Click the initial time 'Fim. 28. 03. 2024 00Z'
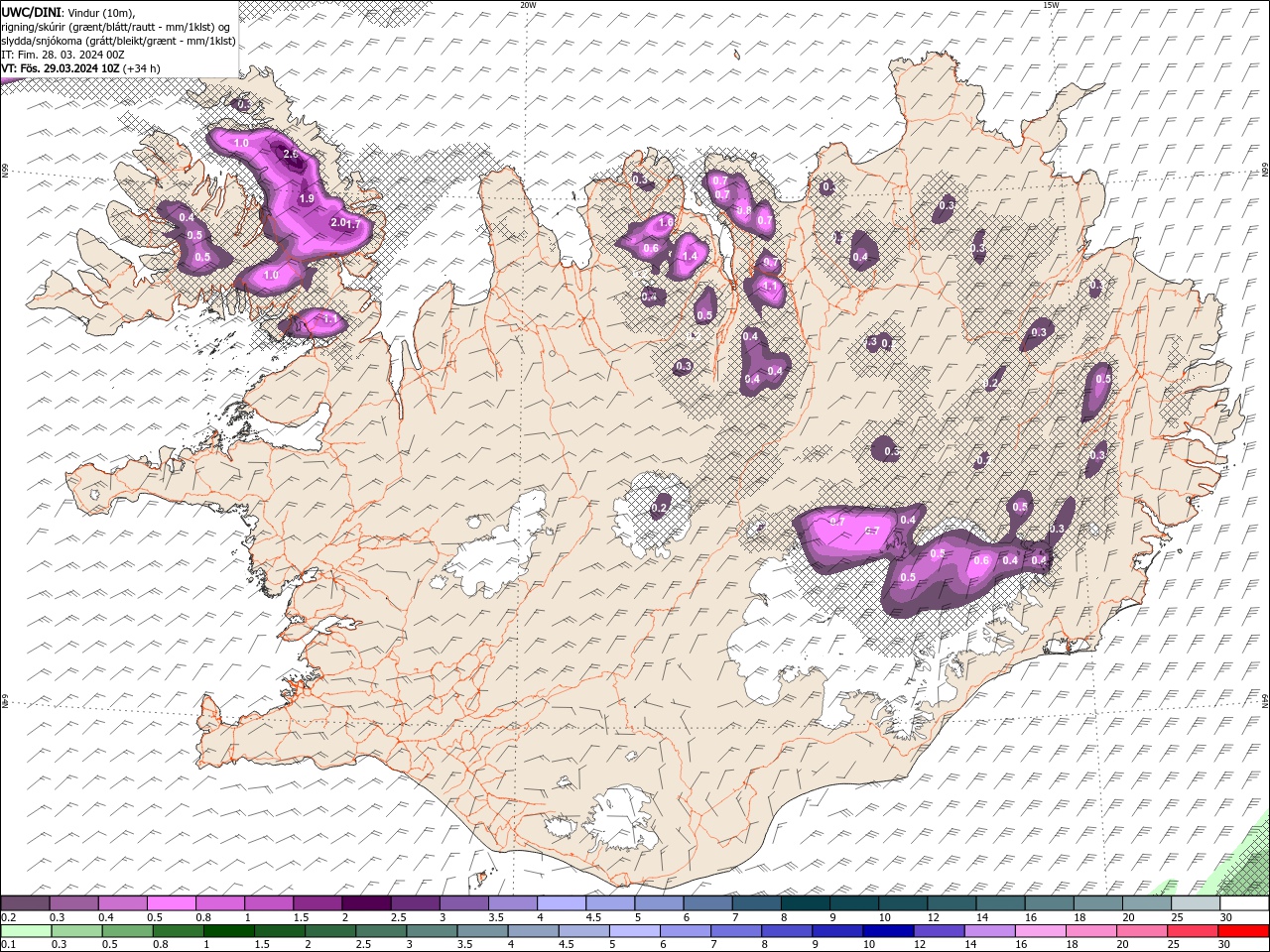Viewport: 1270px width, 952px height. click(x=69, y=55)
